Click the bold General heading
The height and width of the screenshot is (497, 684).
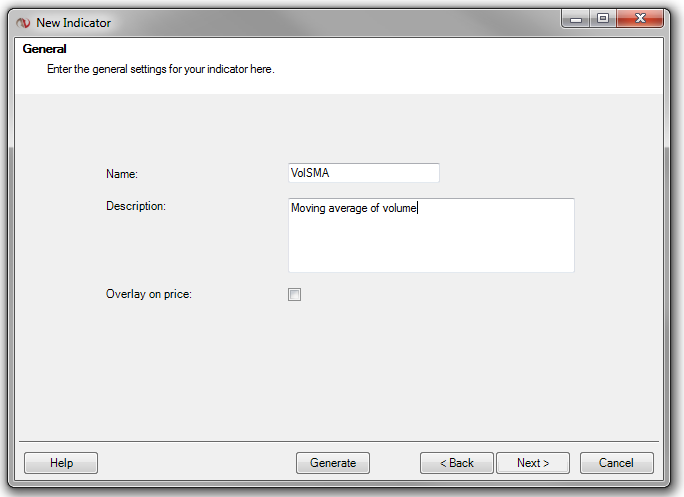(45, 49)
